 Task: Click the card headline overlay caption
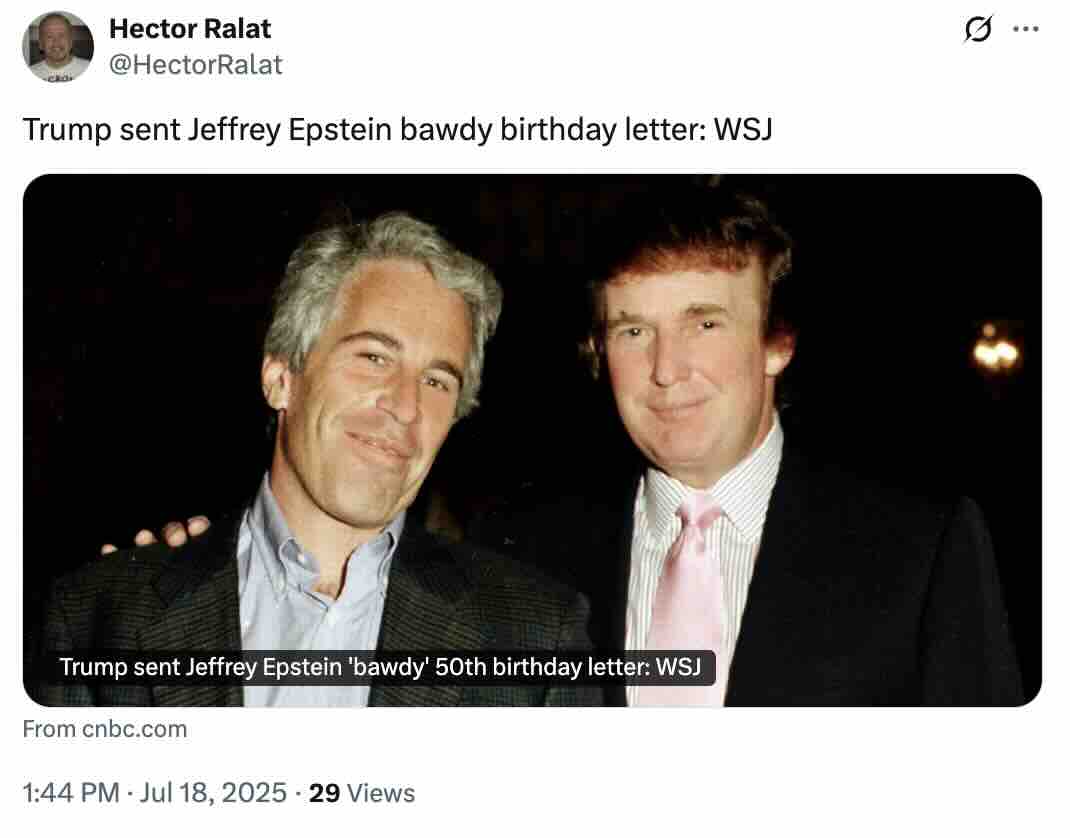point(380,667)
